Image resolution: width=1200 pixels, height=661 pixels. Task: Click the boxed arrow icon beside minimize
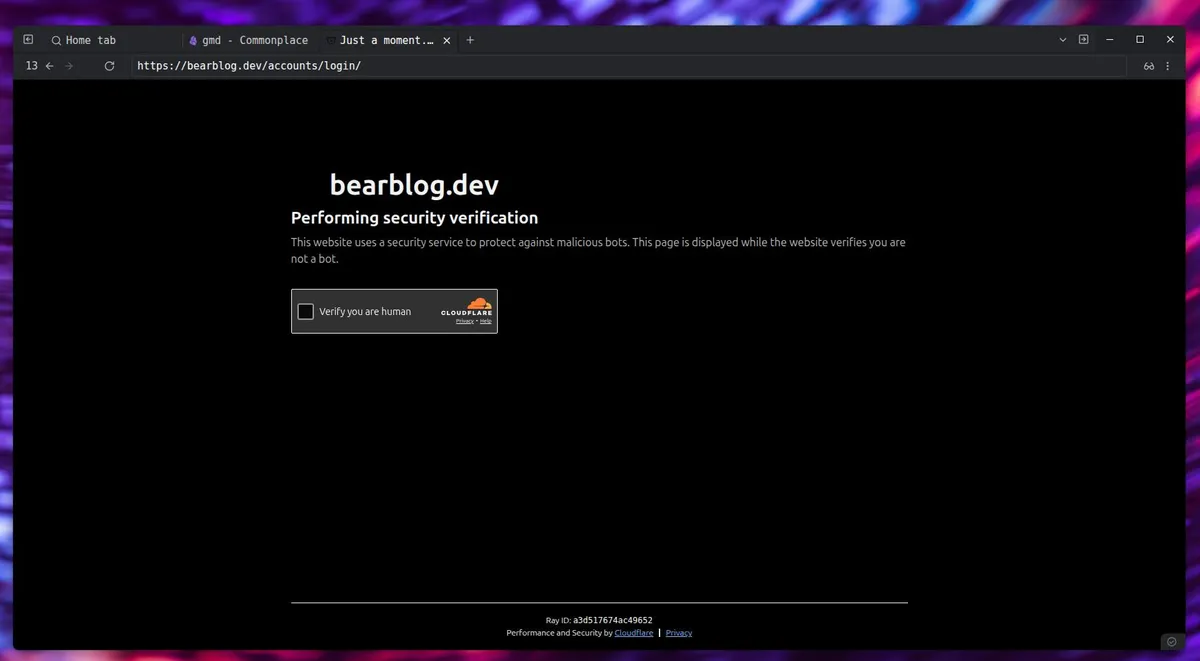(1083, 40)
